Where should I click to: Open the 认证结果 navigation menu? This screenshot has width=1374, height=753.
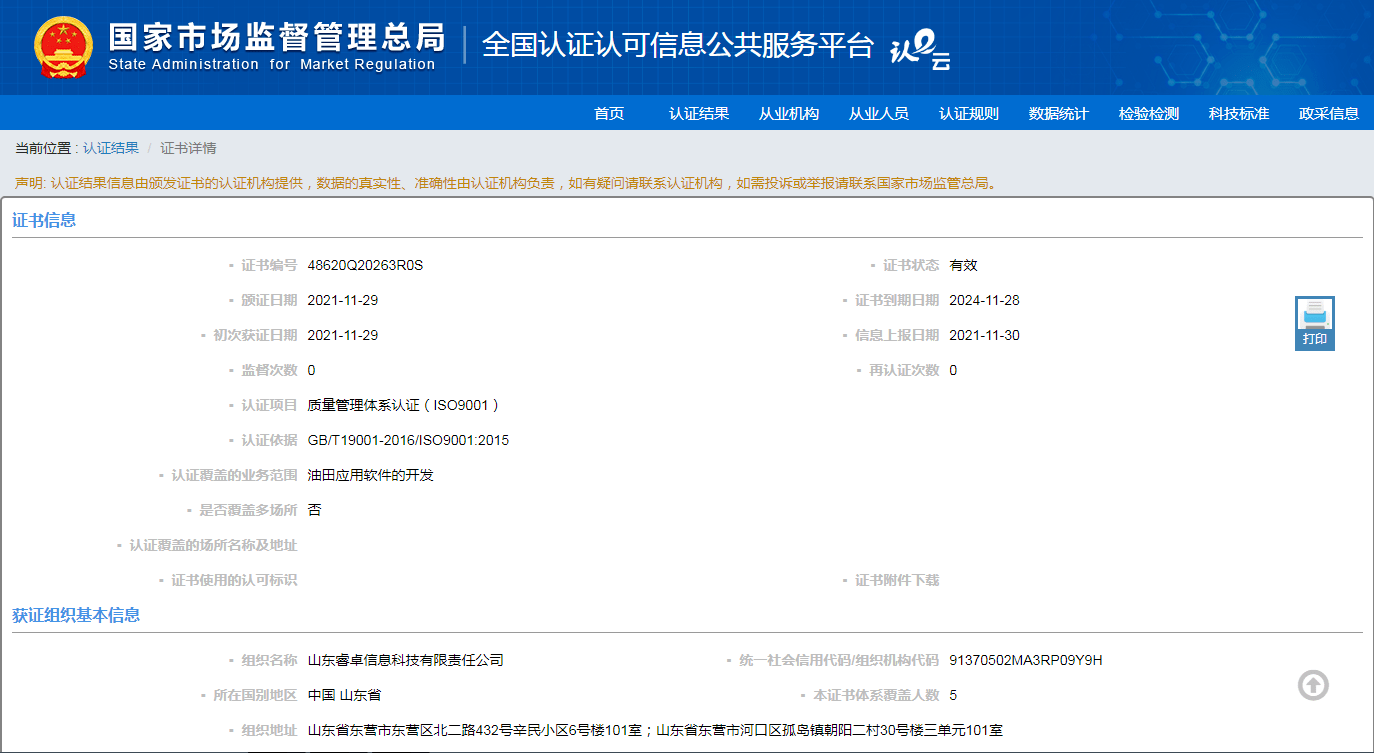698,113
